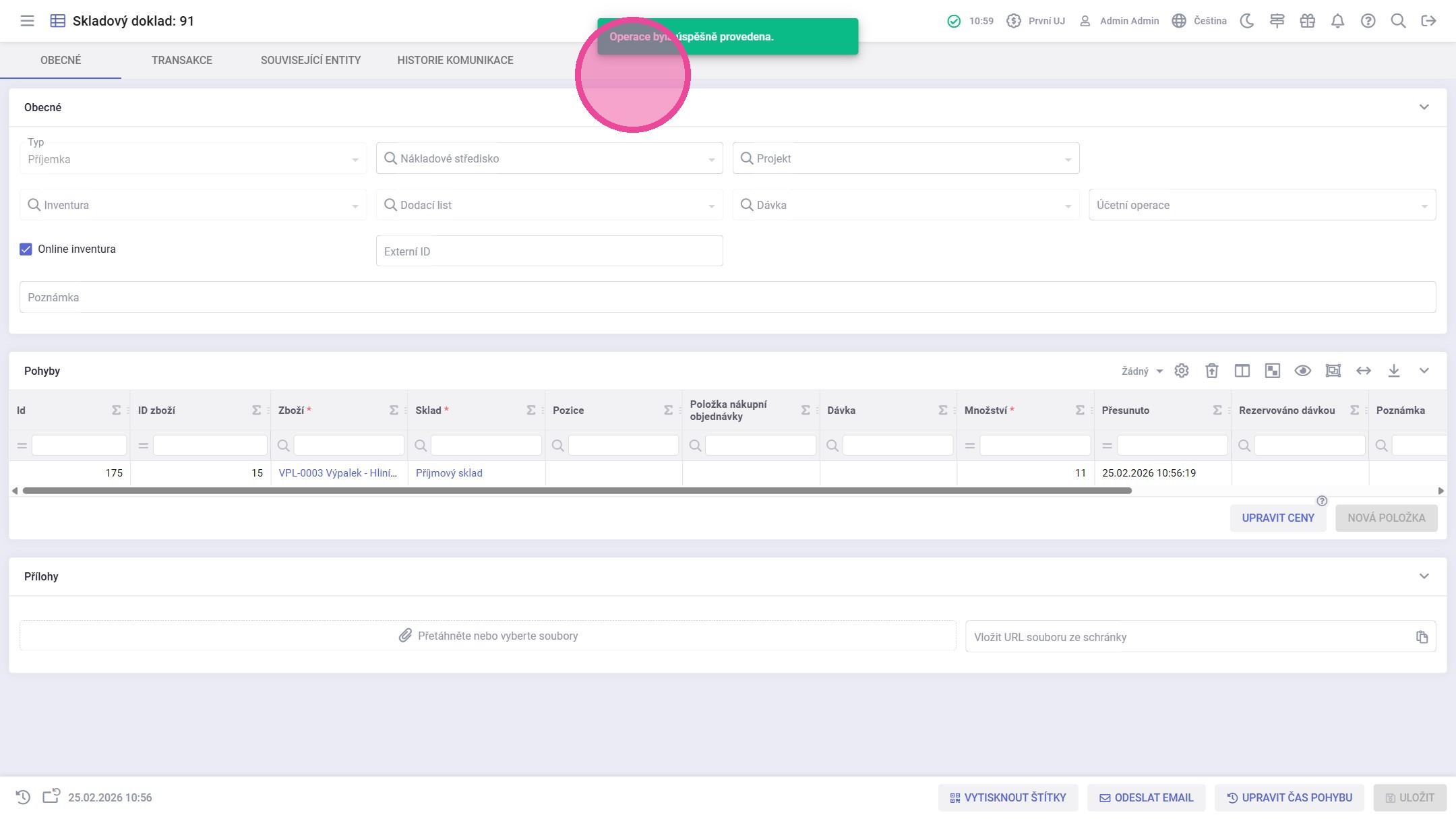Open the Nákladové středisko dropdown
1456x819 pixels.
549,158
